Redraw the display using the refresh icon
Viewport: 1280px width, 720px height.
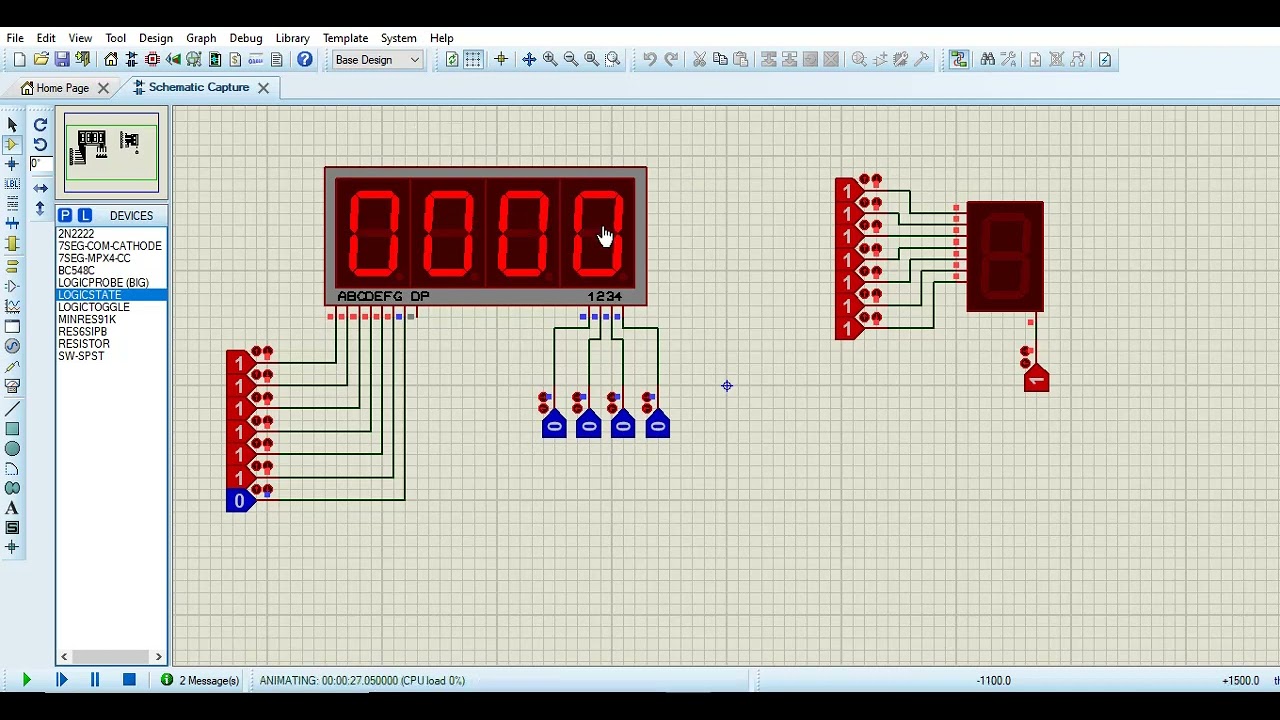click(452, 60)
